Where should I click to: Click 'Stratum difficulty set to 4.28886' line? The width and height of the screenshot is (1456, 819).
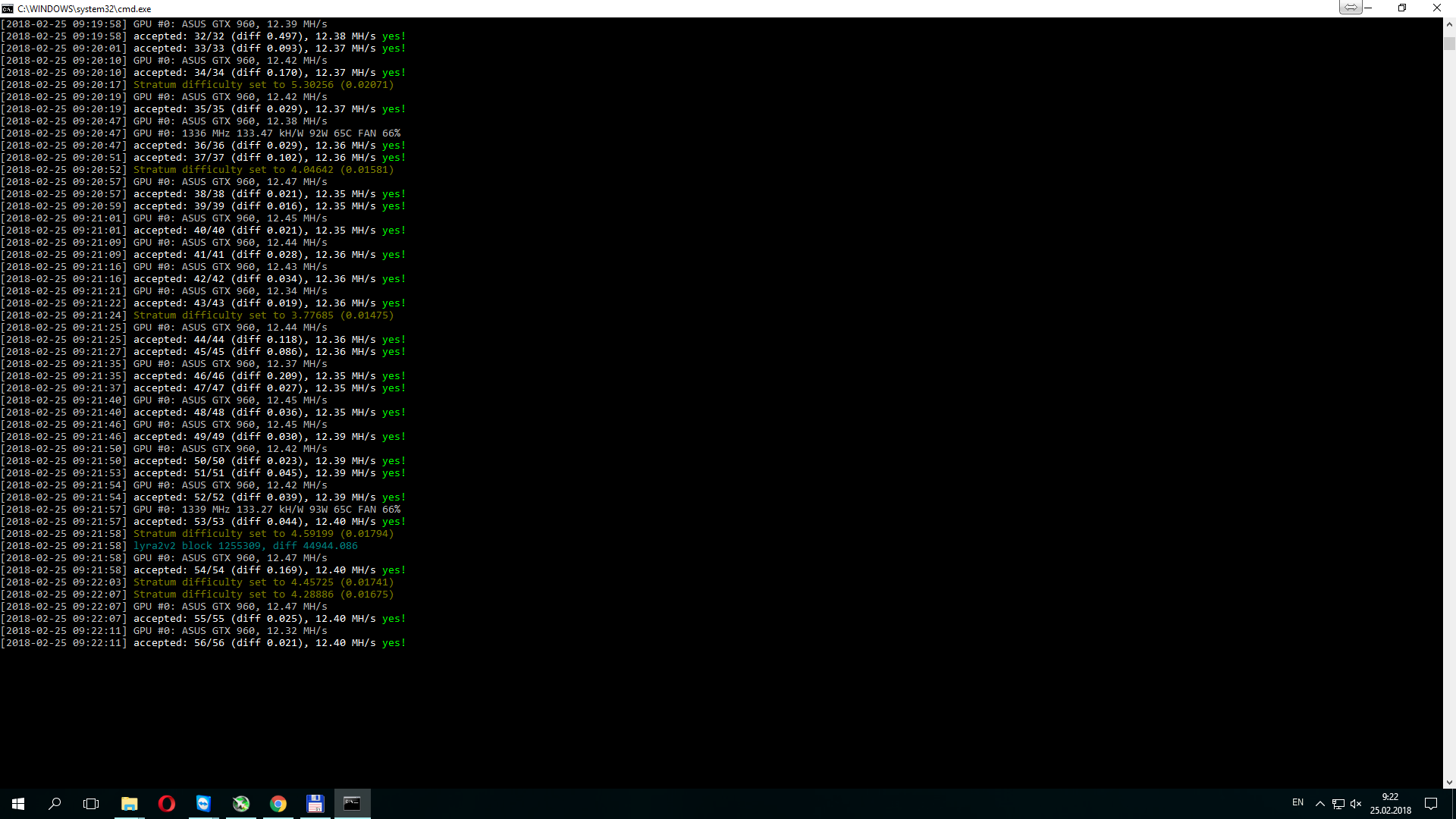[x=197, y=595]
